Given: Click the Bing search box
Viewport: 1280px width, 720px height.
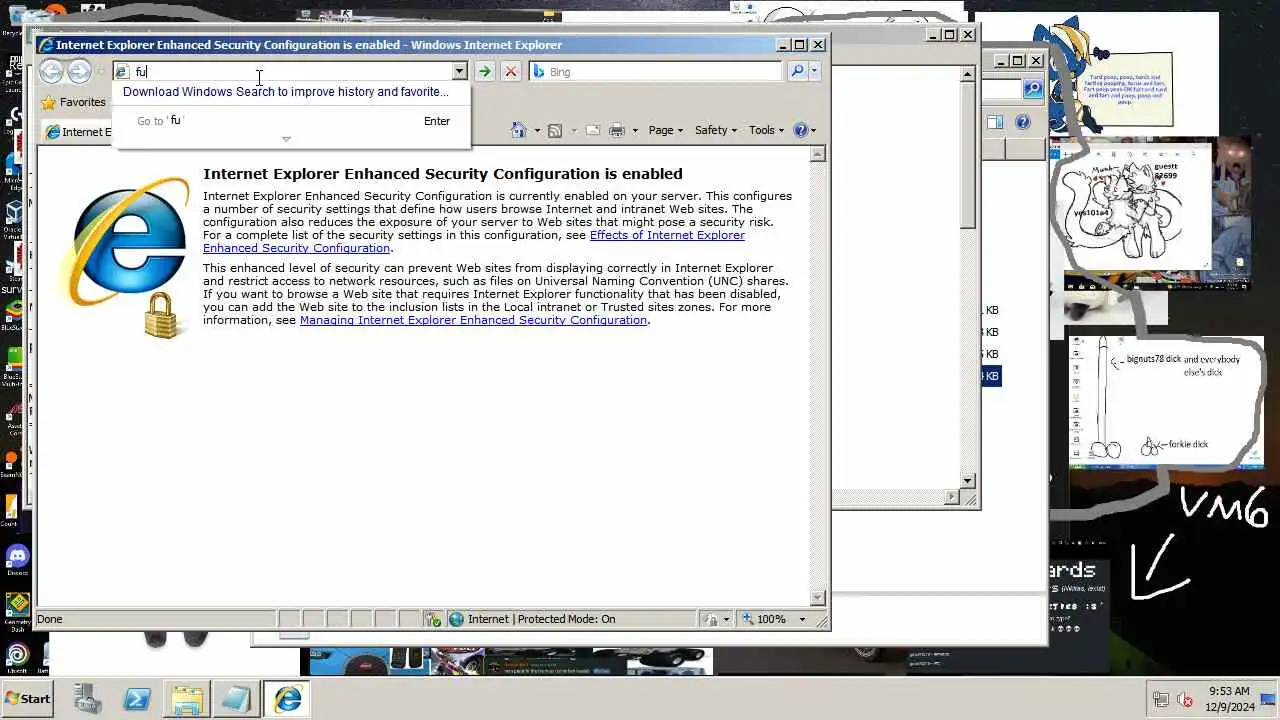Looking at the screenshot, I should click(x=655, y=71).
